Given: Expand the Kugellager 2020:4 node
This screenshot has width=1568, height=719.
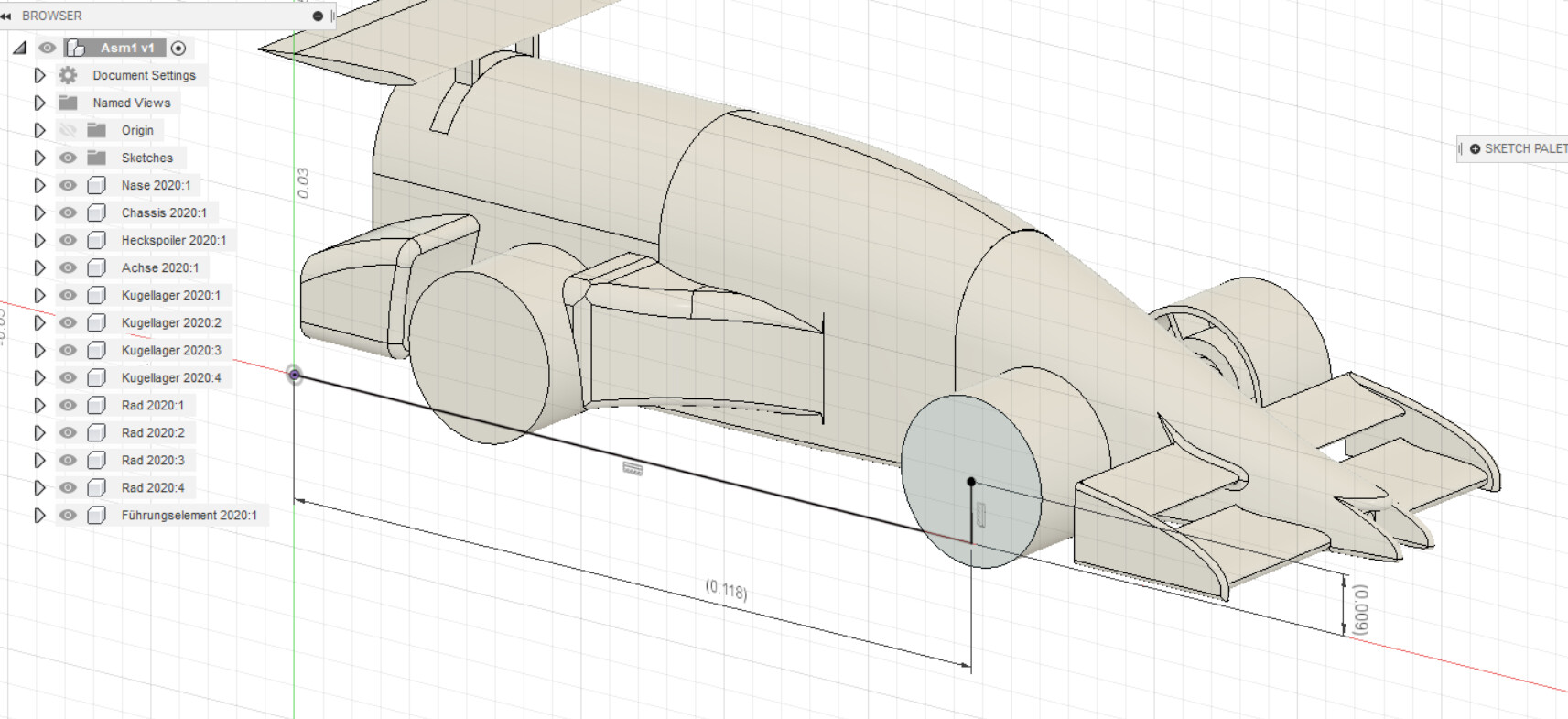Looking at the screenshot, I should [x=39, y=377].
